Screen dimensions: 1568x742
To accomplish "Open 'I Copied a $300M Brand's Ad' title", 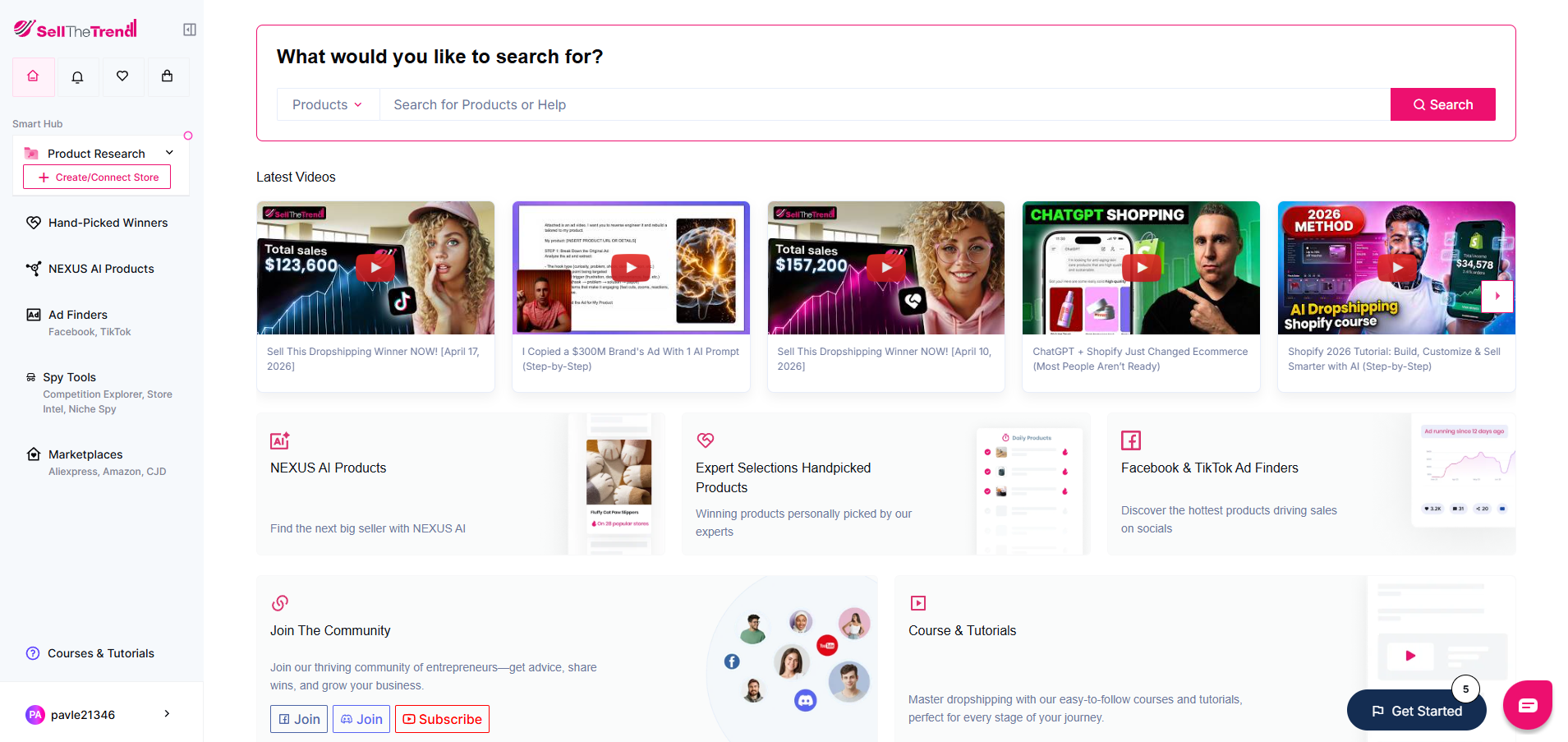I will (x=631, y=359).
